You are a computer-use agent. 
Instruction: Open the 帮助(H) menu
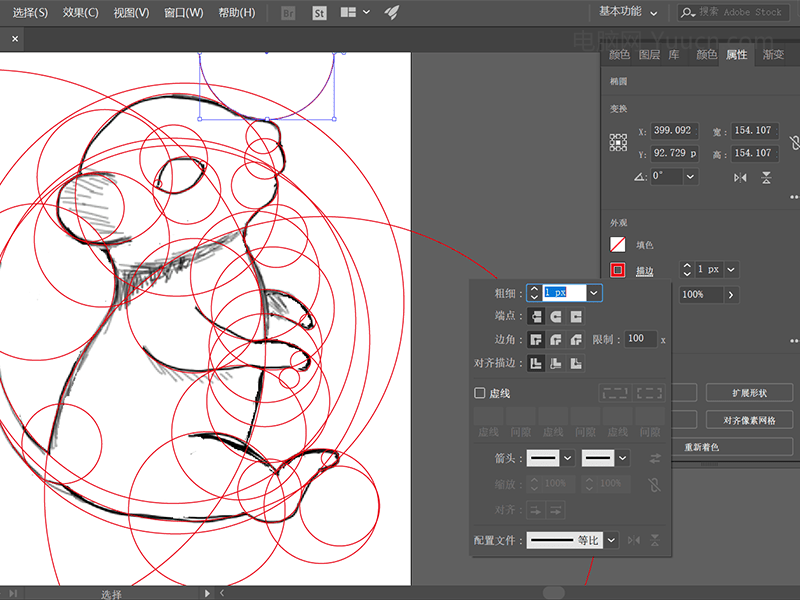tap(237, 13)
